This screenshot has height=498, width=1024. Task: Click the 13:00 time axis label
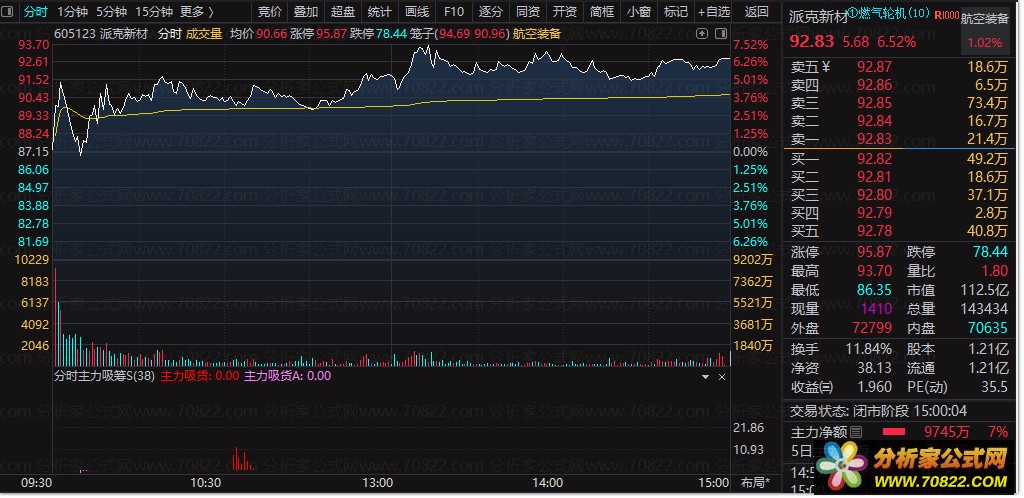(x=377, y=484)
